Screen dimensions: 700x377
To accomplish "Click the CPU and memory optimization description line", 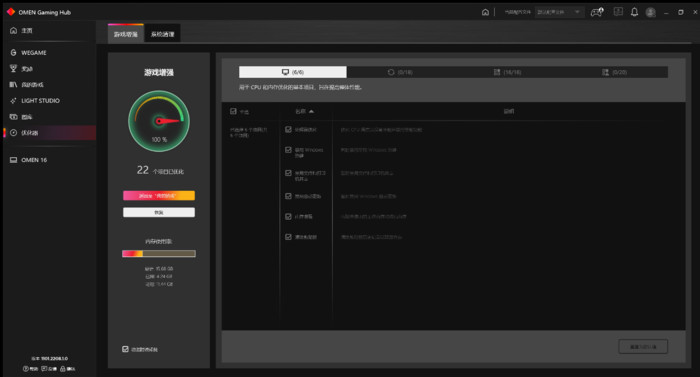I will (300, 88).
